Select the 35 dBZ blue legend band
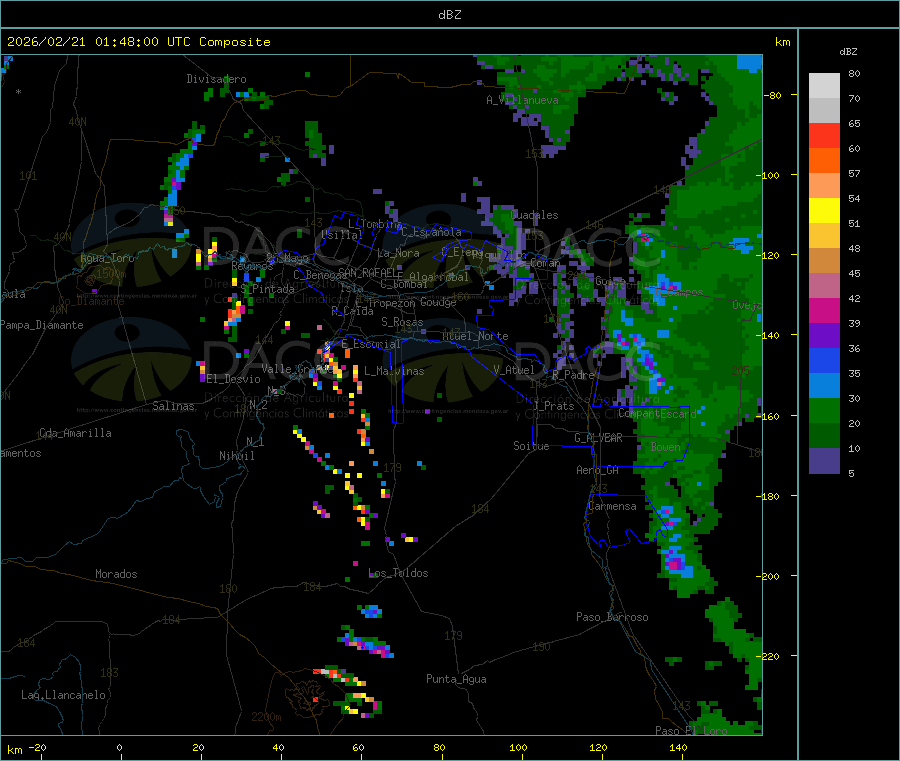Viewport: 900px width, 761px height. coord(824,360)
